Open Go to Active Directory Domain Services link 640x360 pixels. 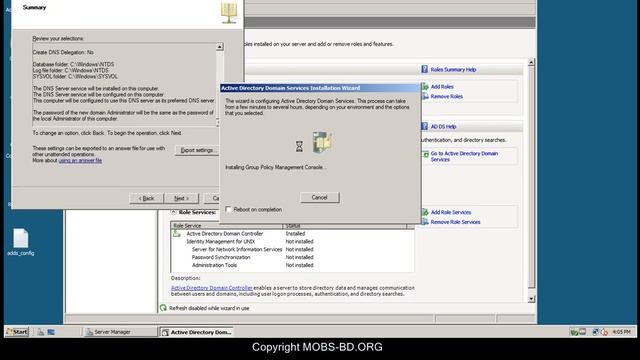point(464,157)
